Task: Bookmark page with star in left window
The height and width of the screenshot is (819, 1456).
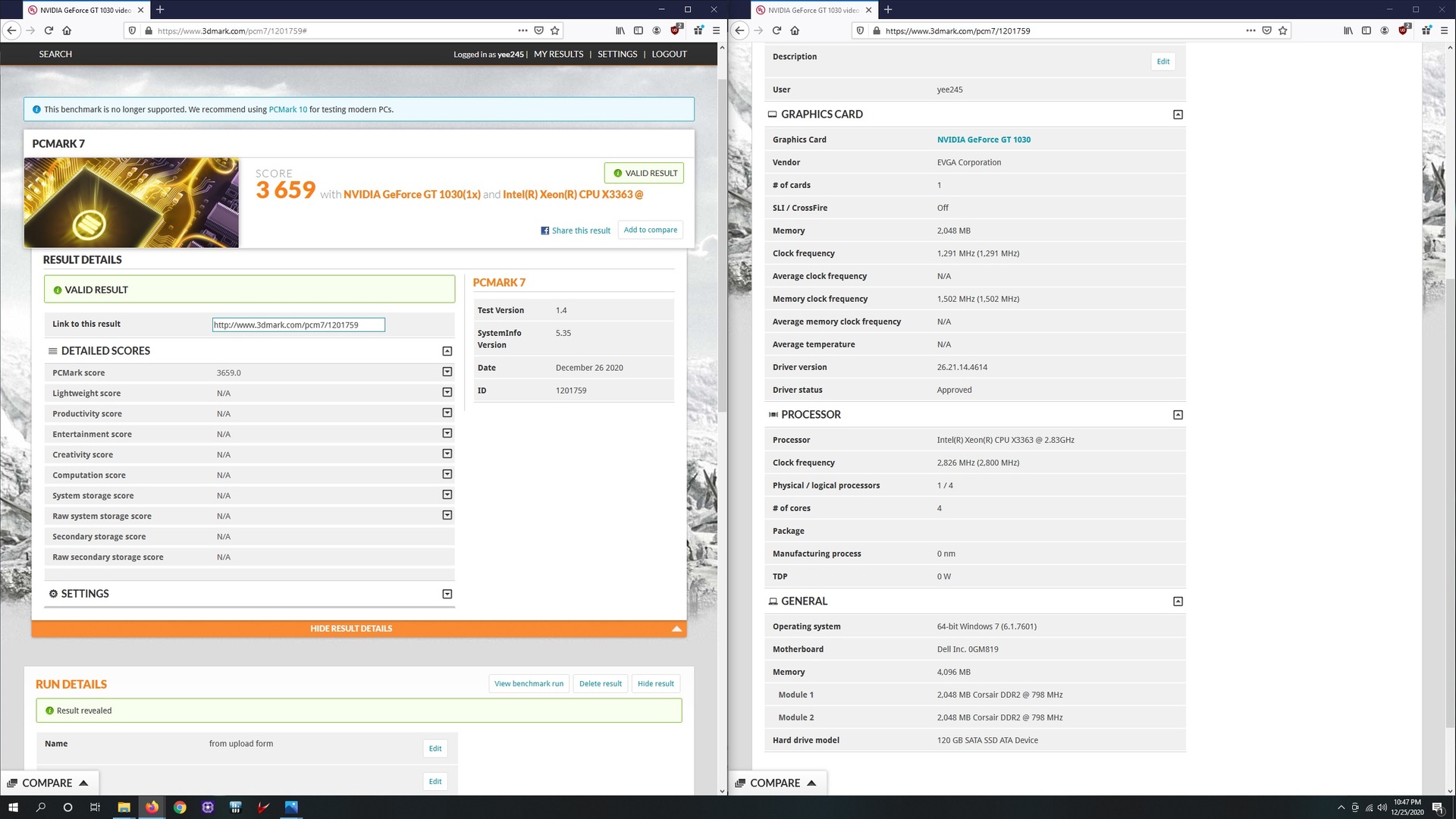Action: [x=555, y=30]
